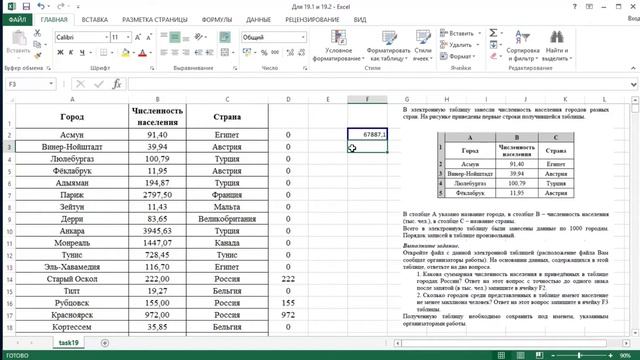
Task: Align cell content to vertical middle
Action: pos(175,37)
